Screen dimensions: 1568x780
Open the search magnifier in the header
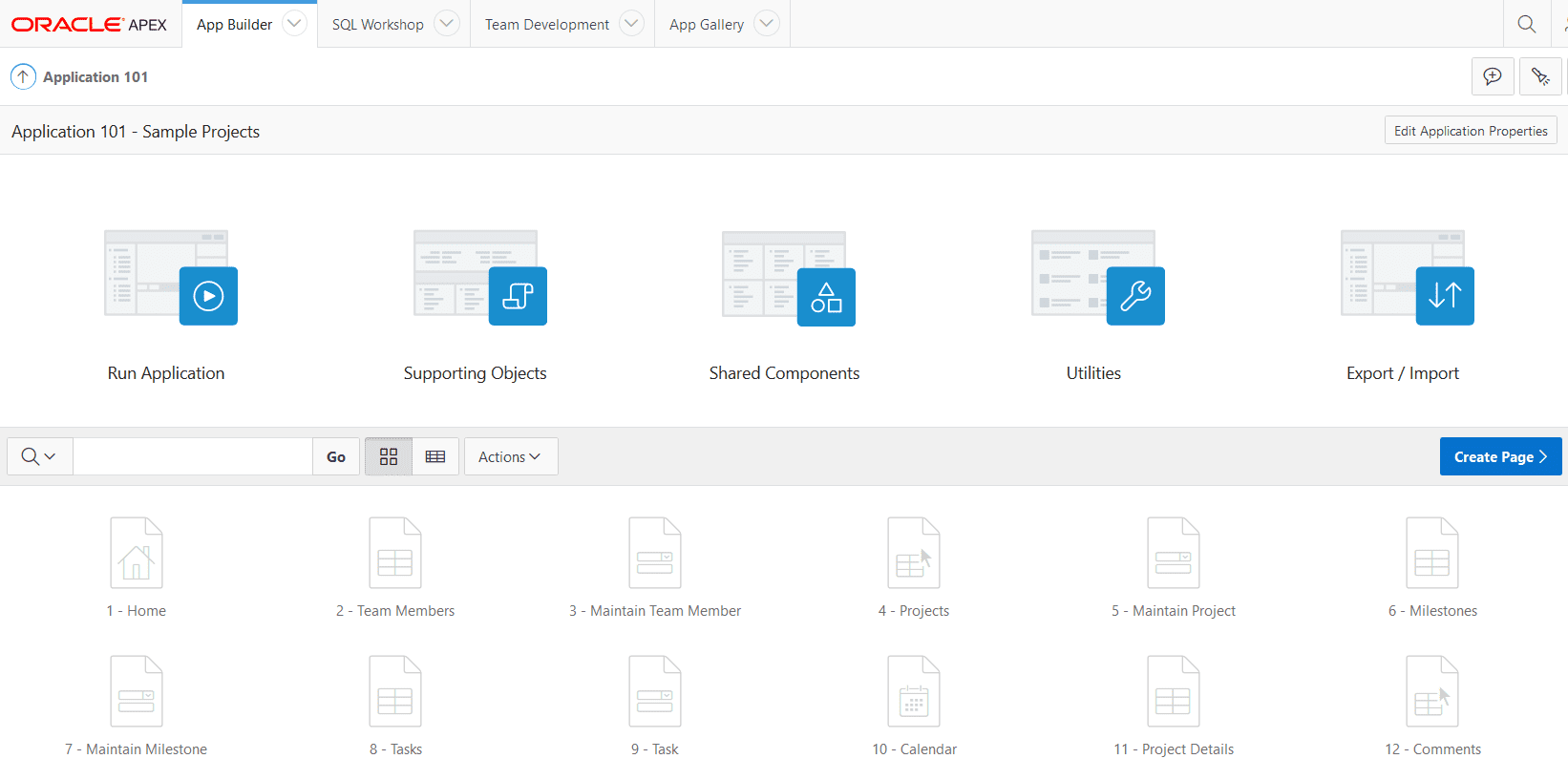click(x=1527, y=24)
